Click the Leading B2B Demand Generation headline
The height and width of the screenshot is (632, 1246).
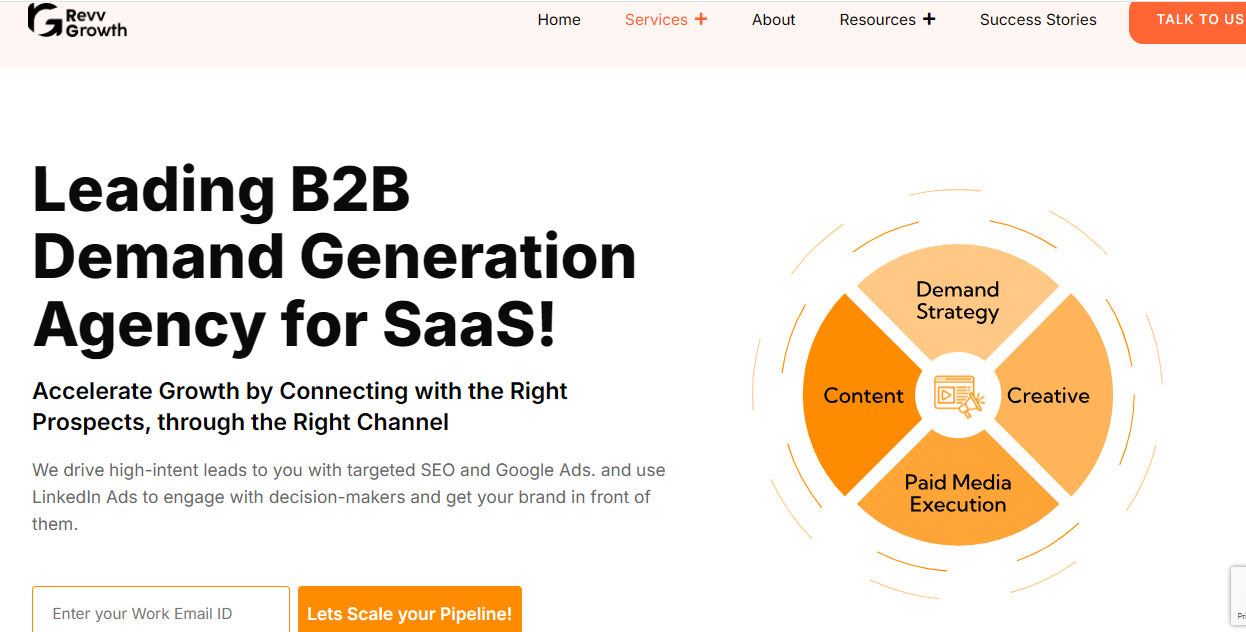click(x=334, y=256)
